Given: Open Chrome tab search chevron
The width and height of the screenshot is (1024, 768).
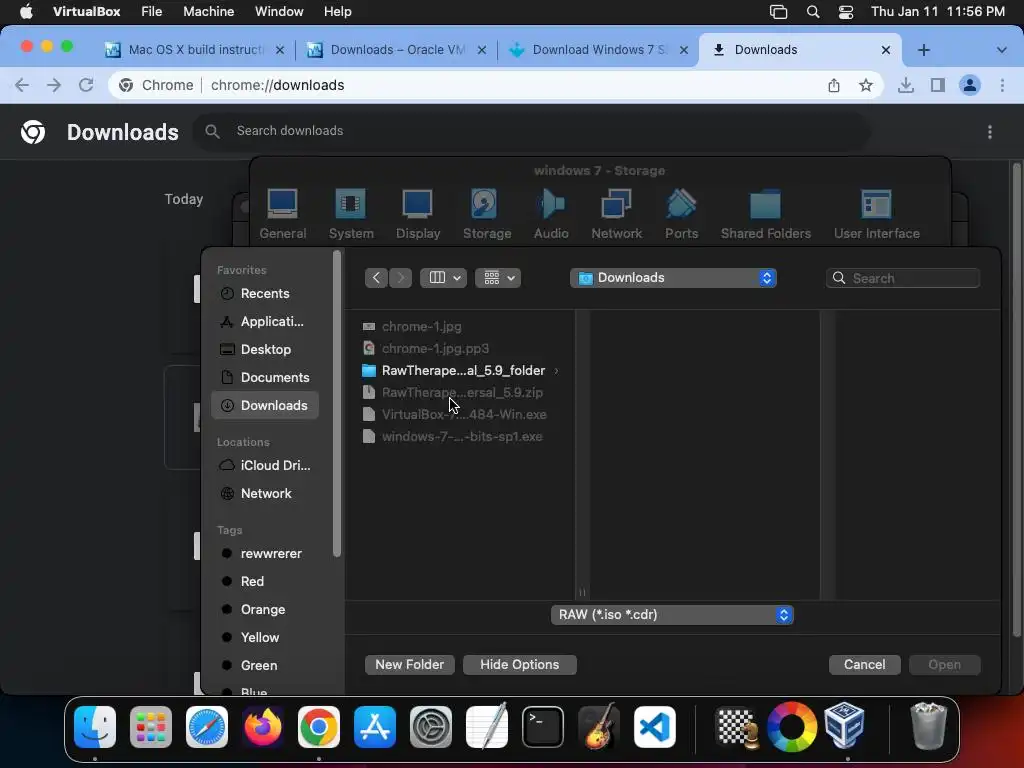Looking at the screenshot, I should (1001, 50).
